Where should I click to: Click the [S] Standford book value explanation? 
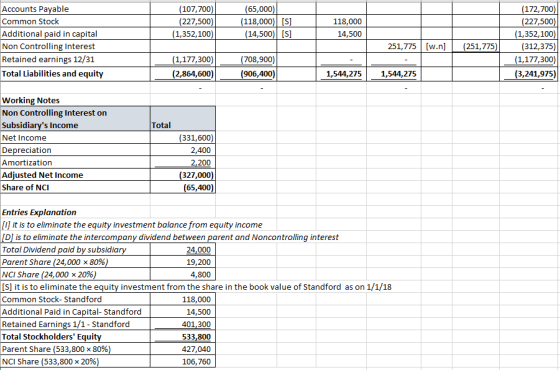(197, 287)
